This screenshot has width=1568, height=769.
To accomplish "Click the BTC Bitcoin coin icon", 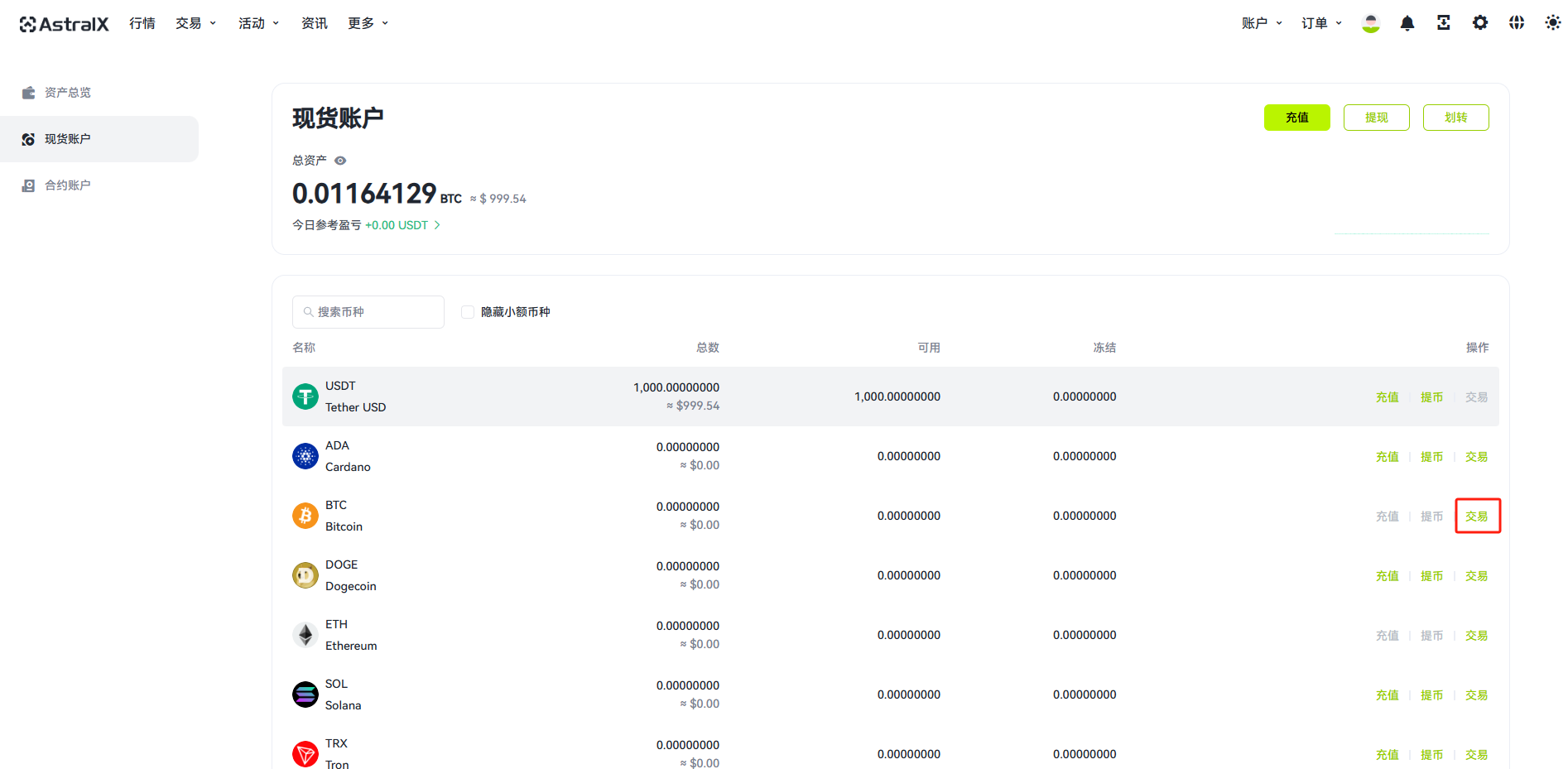I will (x=305, y=516).
